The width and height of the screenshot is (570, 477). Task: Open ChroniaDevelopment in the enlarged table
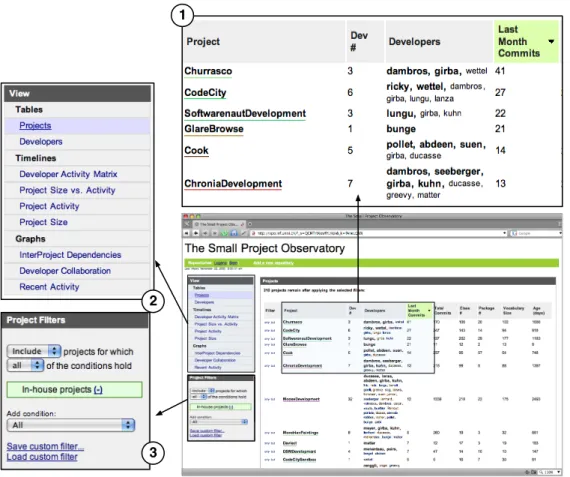[233, 184]
